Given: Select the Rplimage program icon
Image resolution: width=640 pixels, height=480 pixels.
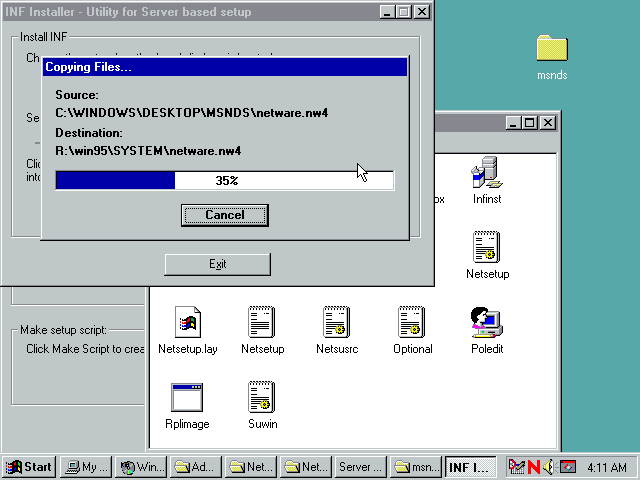Looking at the screenshot, I should (187, 405).
